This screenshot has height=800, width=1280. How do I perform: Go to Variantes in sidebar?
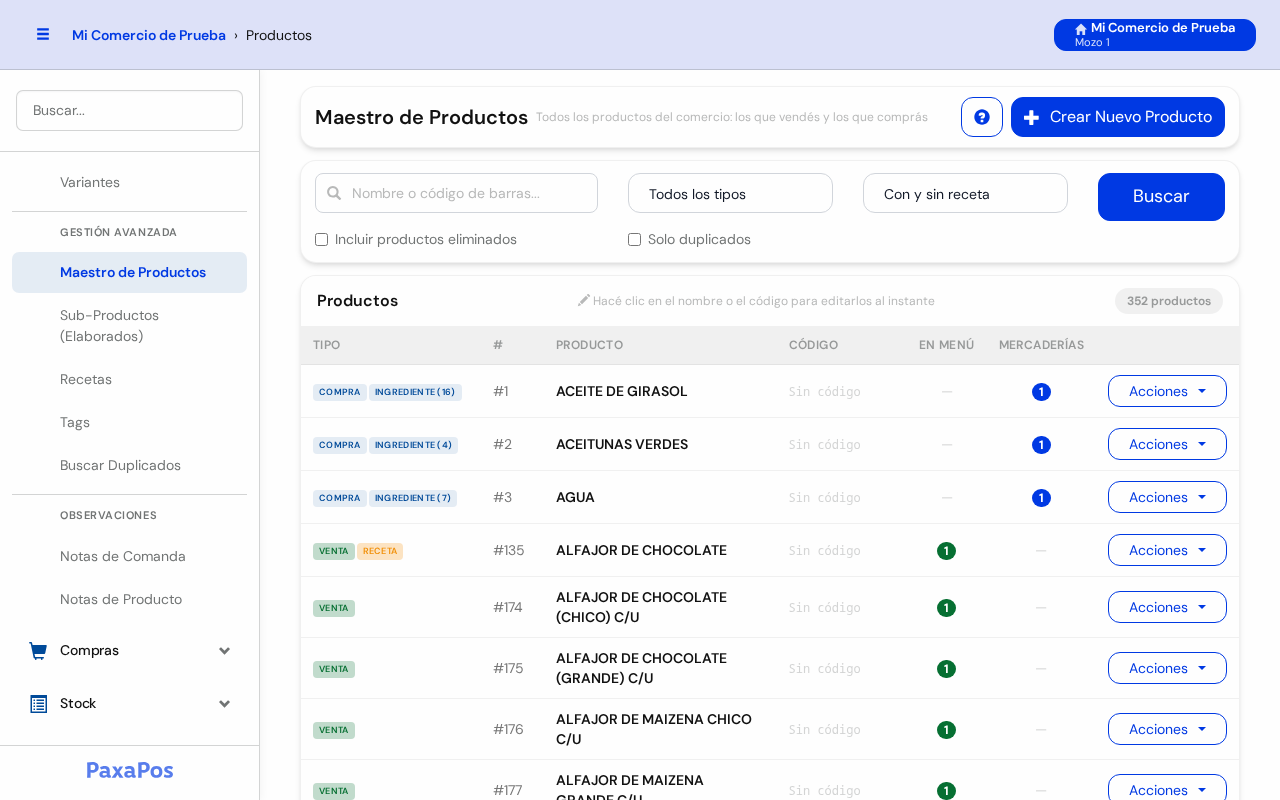click(x=130, y=182)
